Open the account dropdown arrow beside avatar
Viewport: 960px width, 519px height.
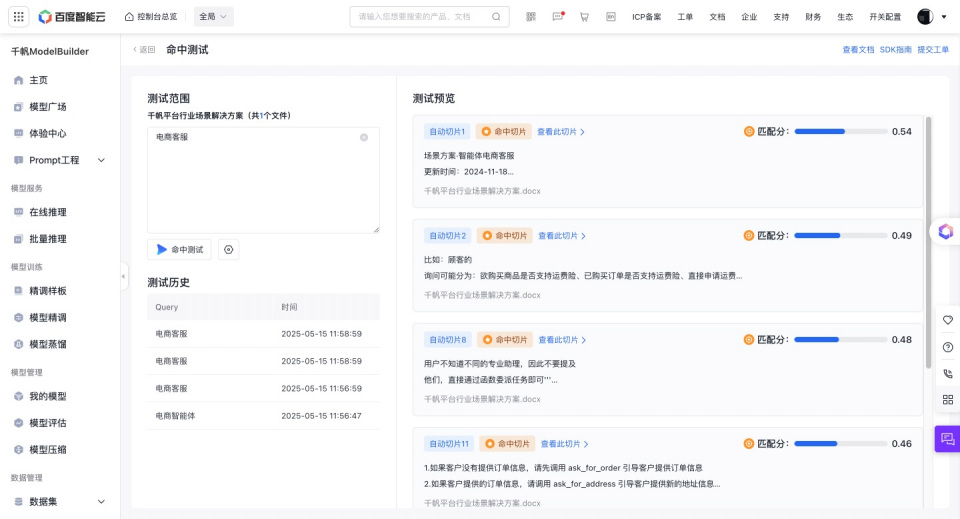[x=943, y=17]
